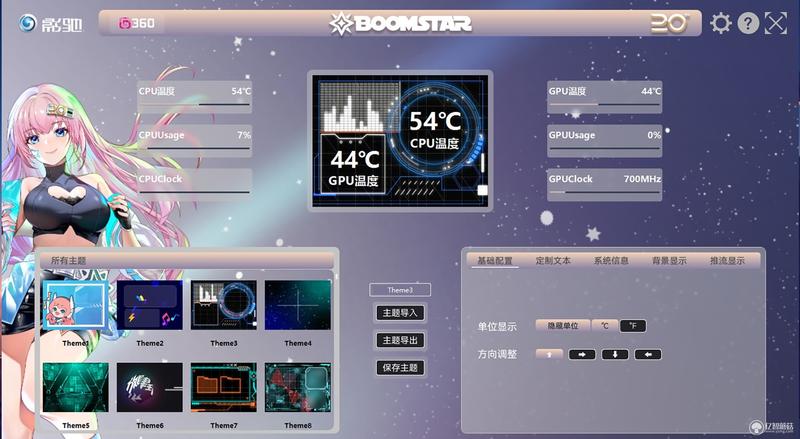Click the 所有主题 panel header

(187, 260)
